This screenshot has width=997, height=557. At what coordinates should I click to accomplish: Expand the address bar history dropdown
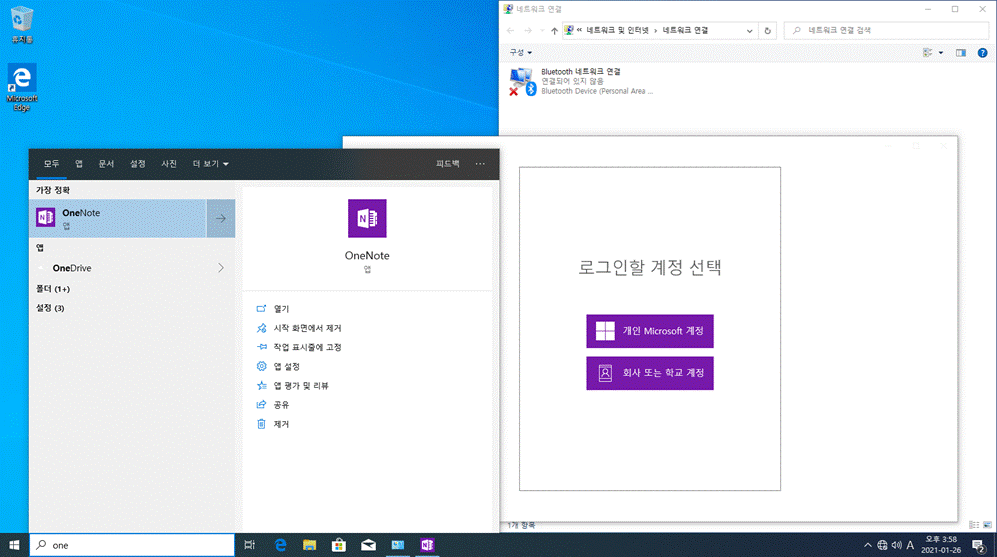click(x=750, y=31)
